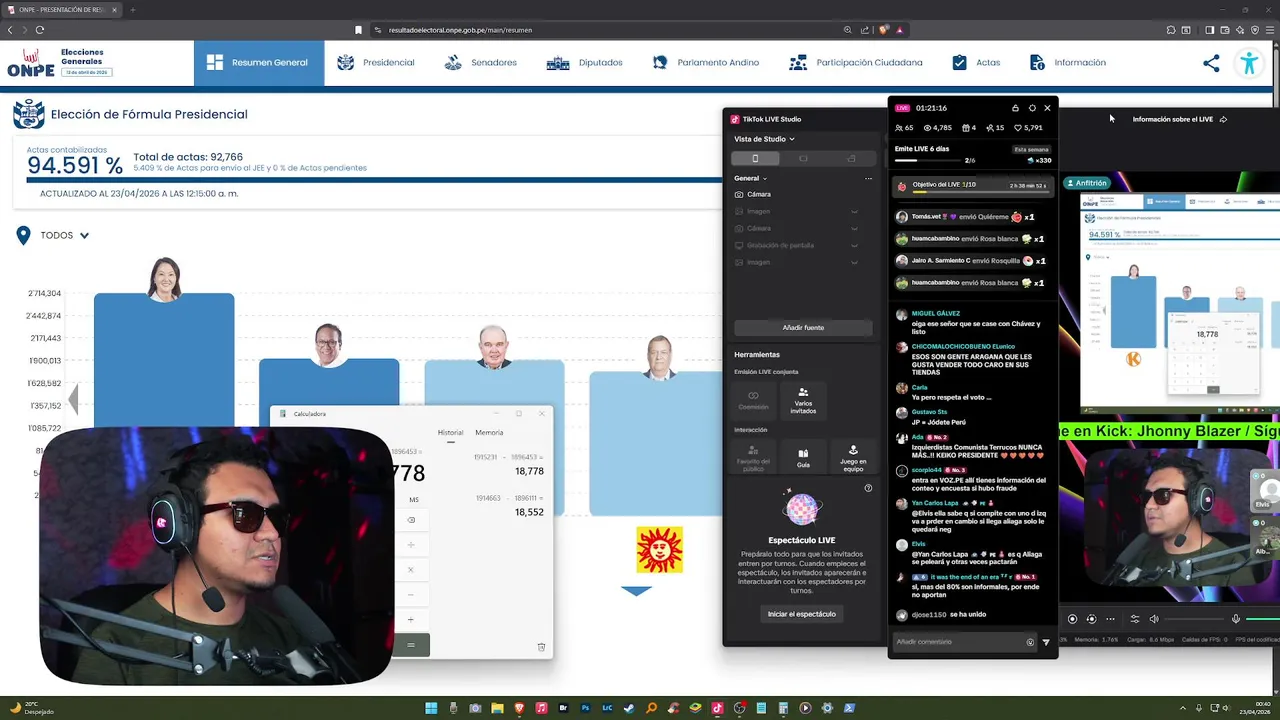Click the Añadir fuente button
Image resolution: width=1280 pixels, height=720 pixels.
pyautogui.click(x=803, y=328)
